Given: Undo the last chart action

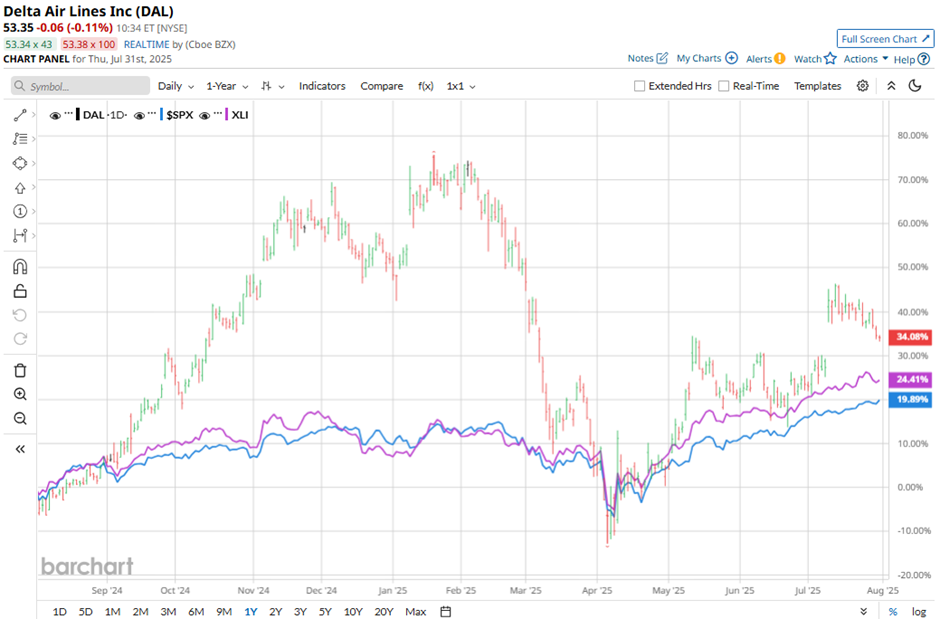Looking at the screenshot, I should tap(20, 315).
